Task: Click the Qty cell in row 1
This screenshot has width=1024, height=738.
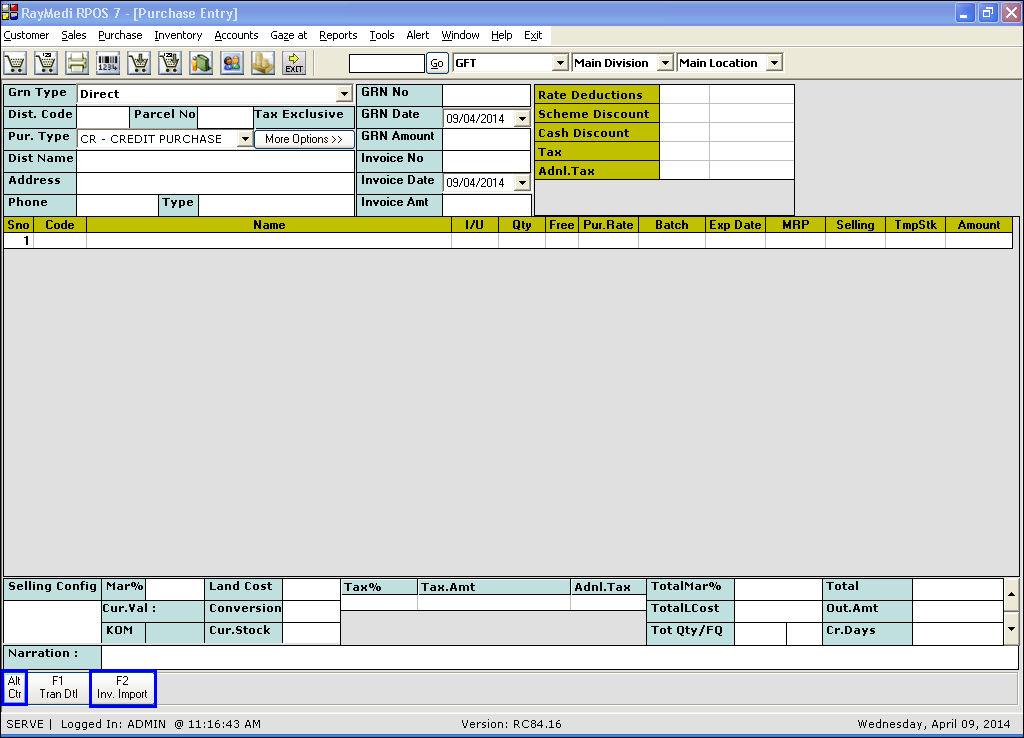Action: pos(521,240)
